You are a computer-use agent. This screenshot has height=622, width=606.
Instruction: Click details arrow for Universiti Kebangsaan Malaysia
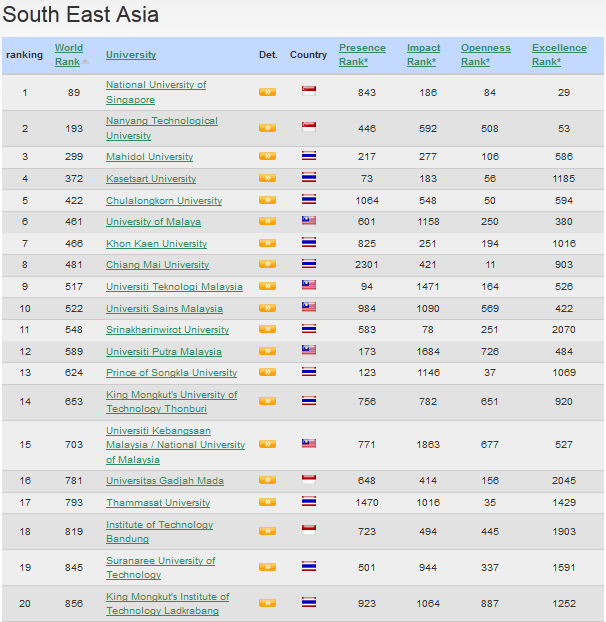[267, 444]
